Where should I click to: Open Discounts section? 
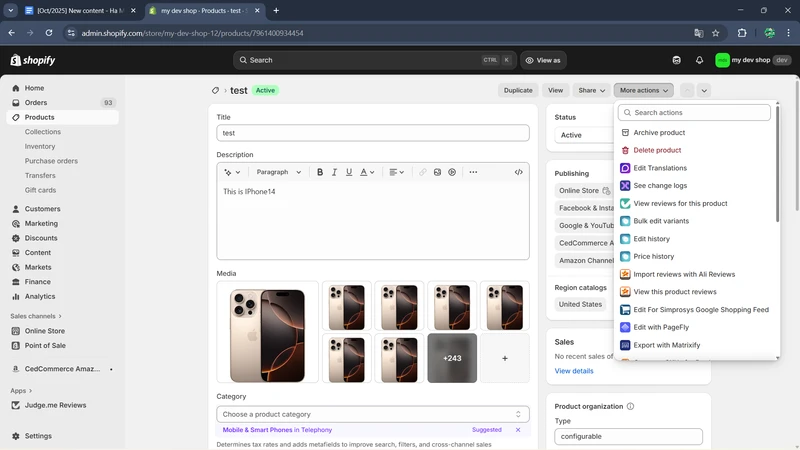click(x=62, y=238)
